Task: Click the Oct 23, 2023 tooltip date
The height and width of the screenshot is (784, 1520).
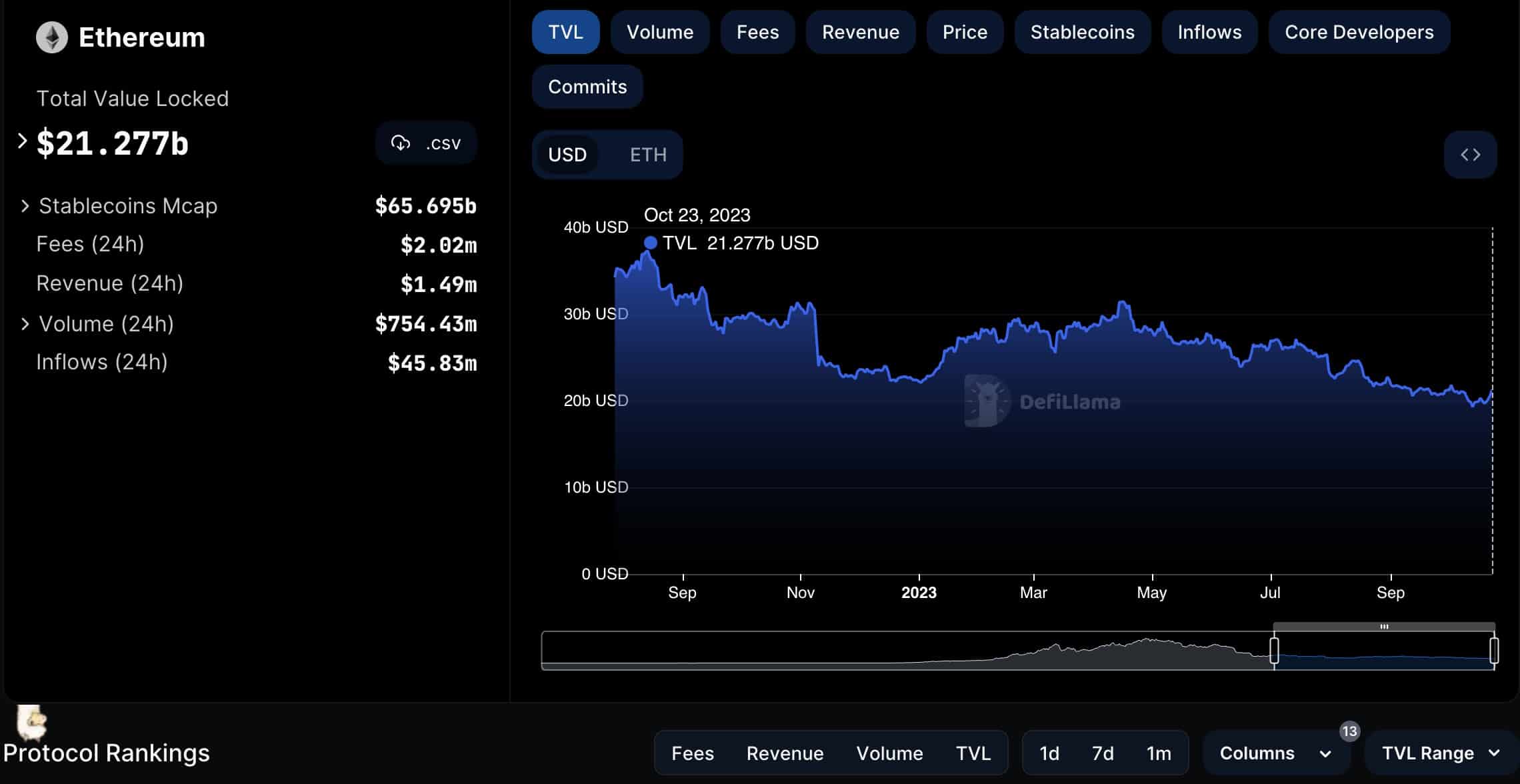Action: [697, 215]
